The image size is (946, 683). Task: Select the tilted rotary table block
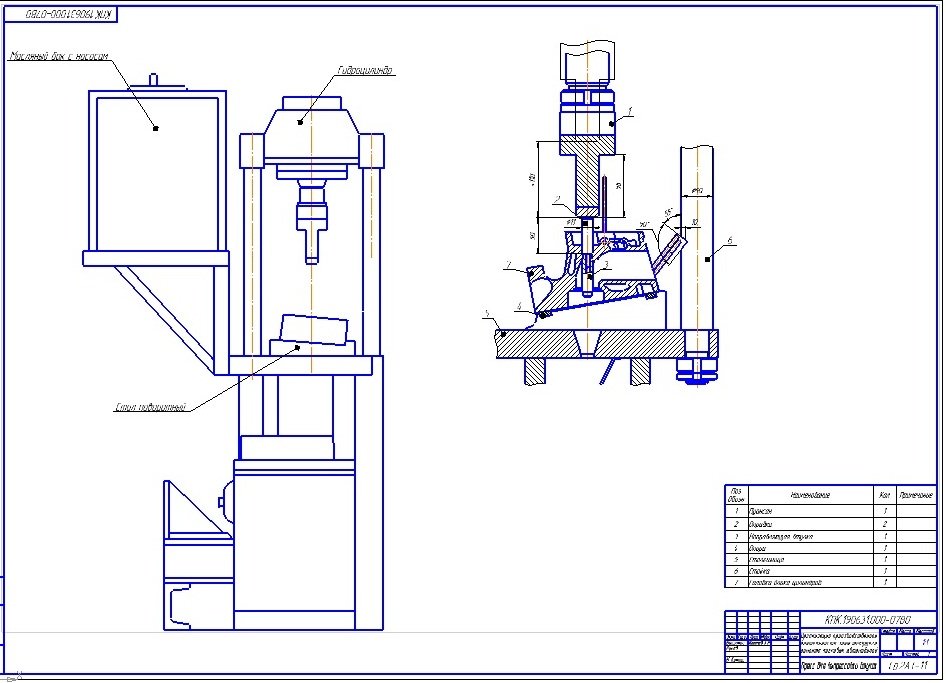coord(314,331)
